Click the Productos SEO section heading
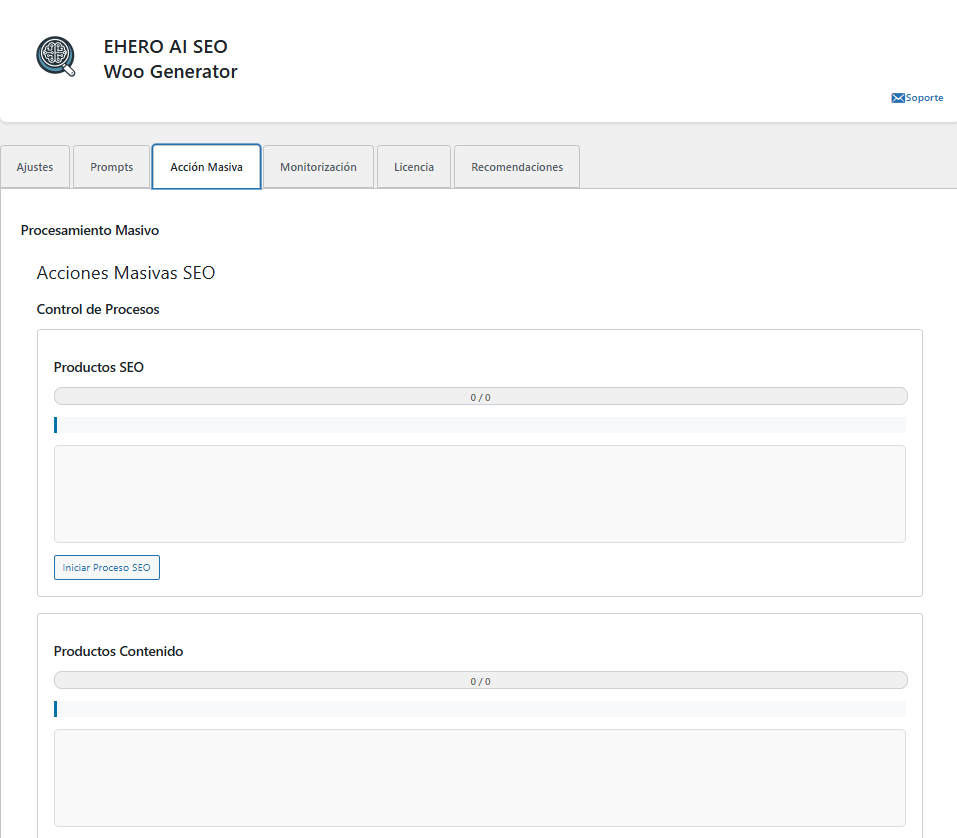 [x=98, y=367]
